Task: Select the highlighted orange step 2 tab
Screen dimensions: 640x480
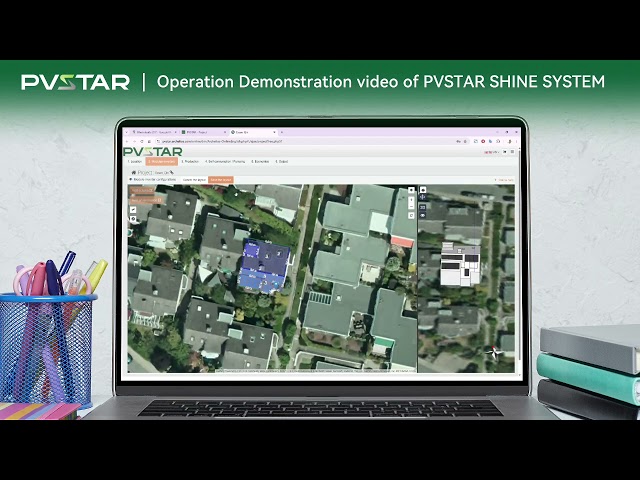Action: (x=162, y=162)
